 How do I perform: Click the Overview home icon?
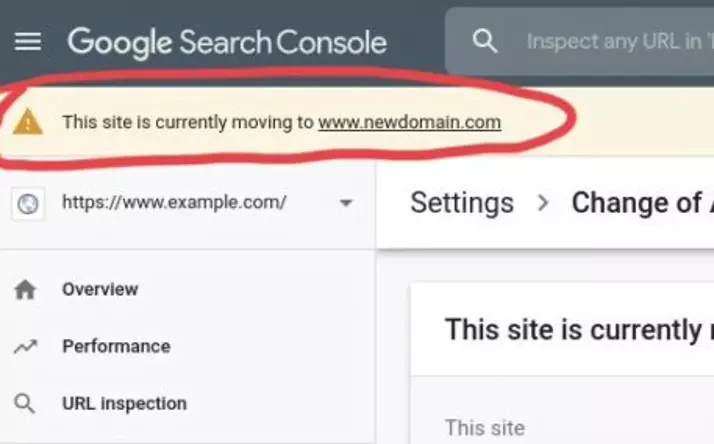point(25,290)
